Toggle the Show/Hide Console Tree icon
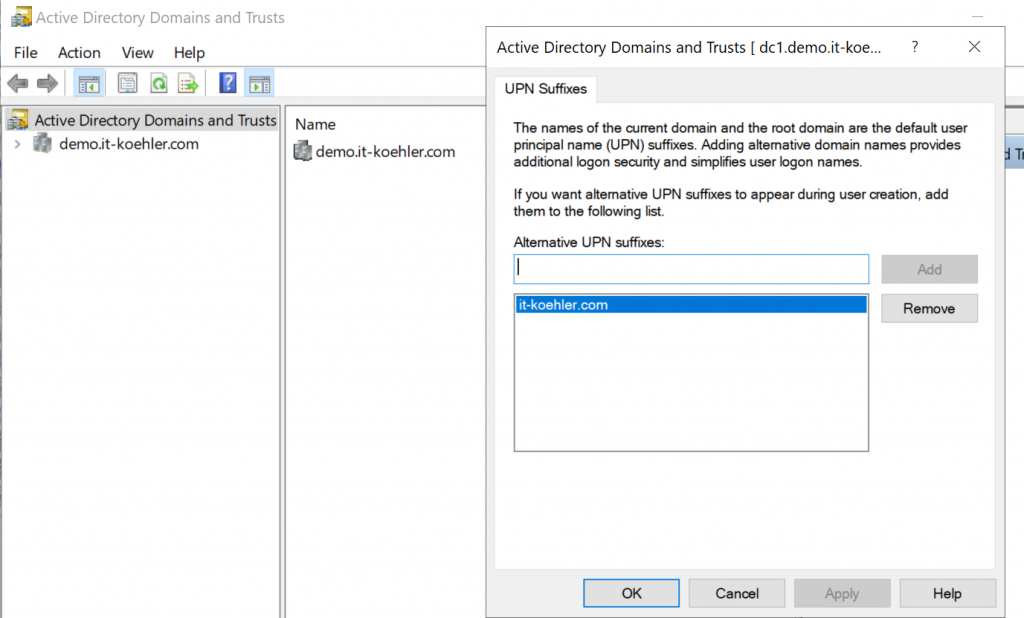Image resolution: width=1024 pixels, height=618 pixels. click(88, 83)
